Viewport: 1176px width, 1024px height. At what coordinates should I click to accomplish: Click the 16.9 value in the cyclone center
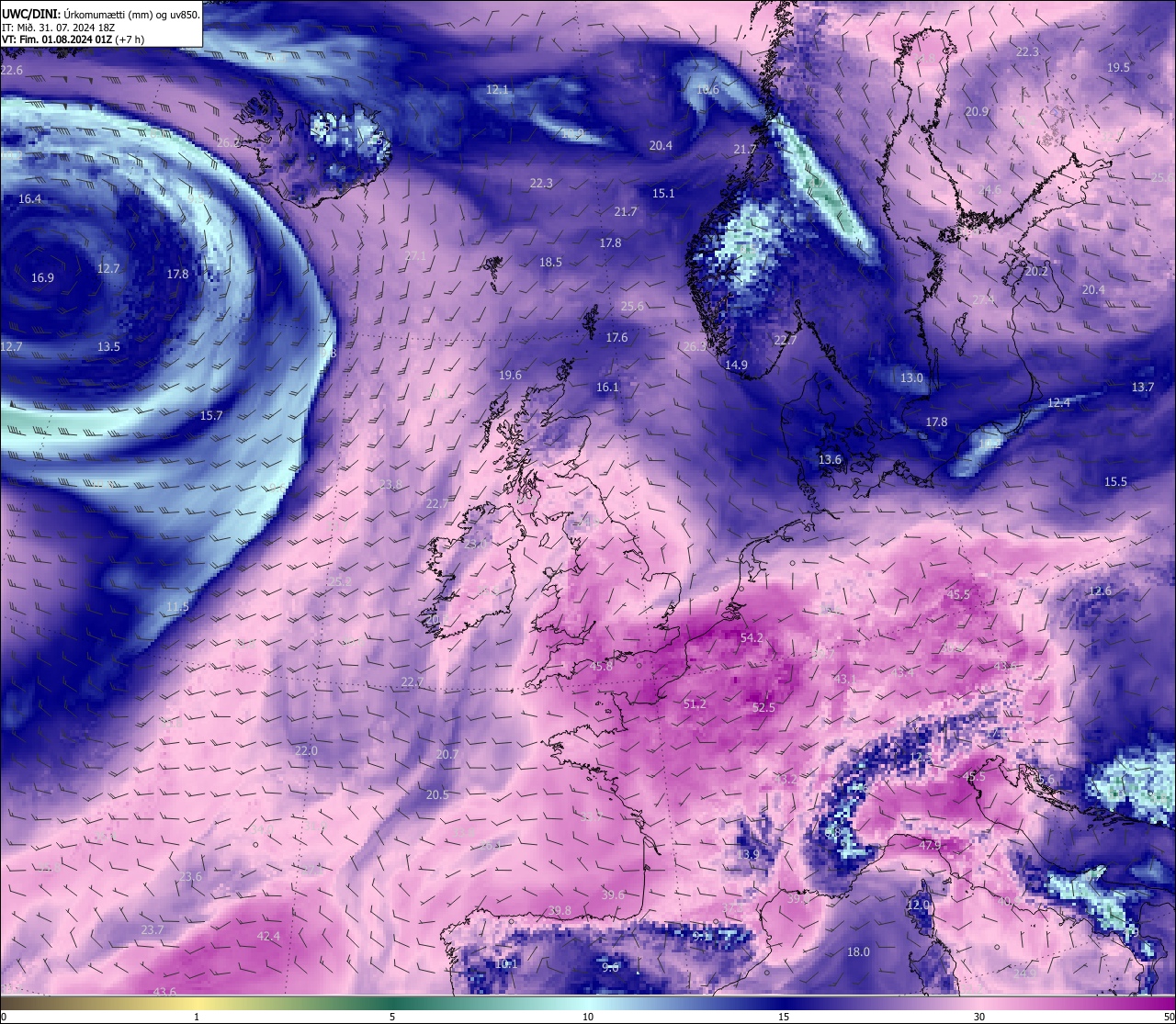(x=42, y=277)
